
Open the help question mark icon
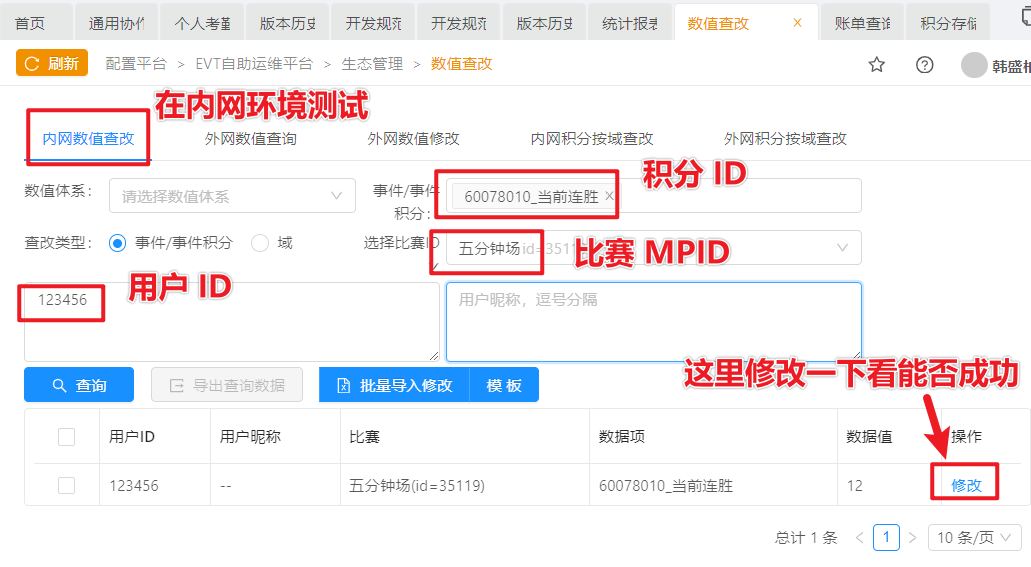coord(925,64)
